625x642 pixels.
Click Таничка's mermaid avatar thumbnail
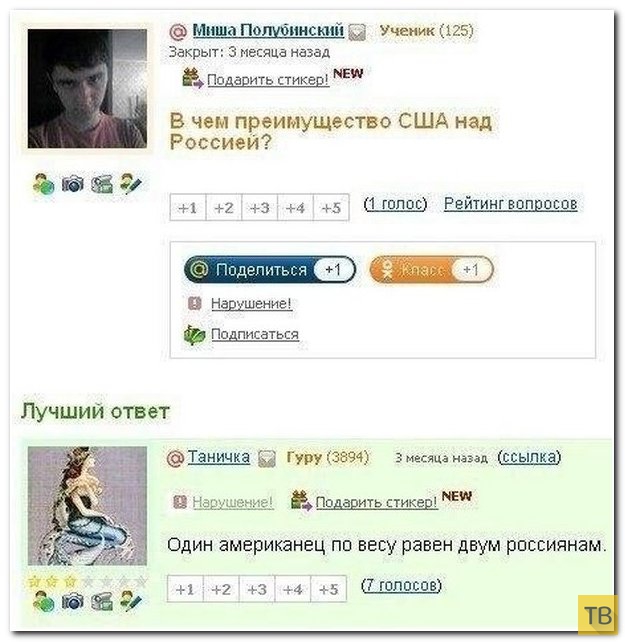click(87, 506)
